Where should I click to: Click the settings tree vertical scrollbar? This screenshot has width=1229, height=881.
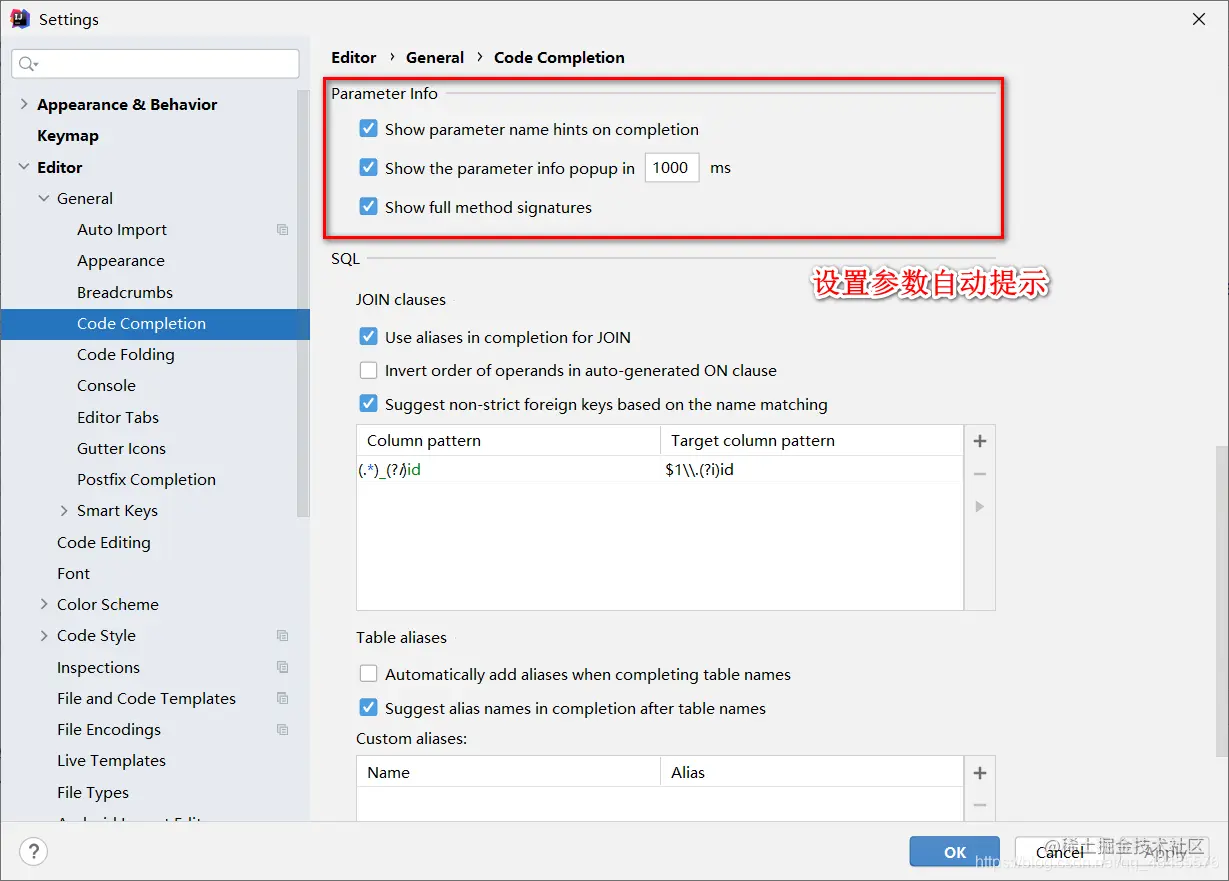coord(304,304)
